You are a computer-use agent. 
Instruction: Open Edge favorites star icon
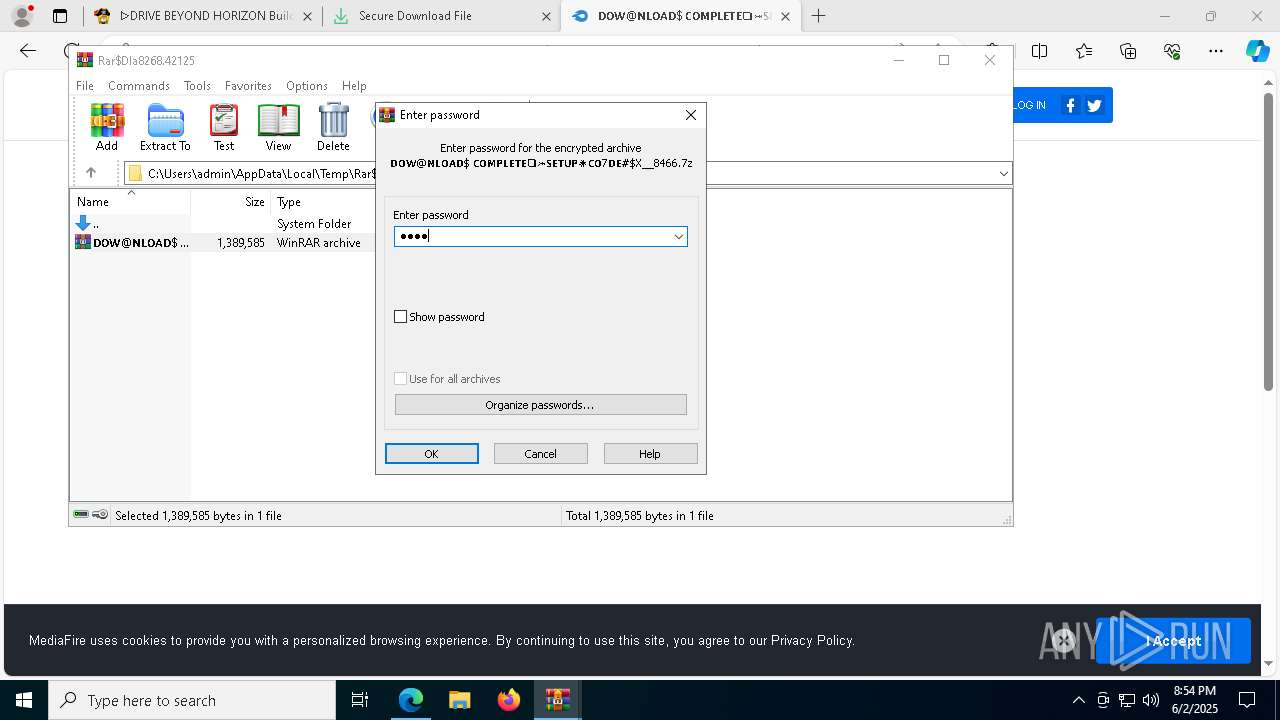click(x=1084, y=51)
